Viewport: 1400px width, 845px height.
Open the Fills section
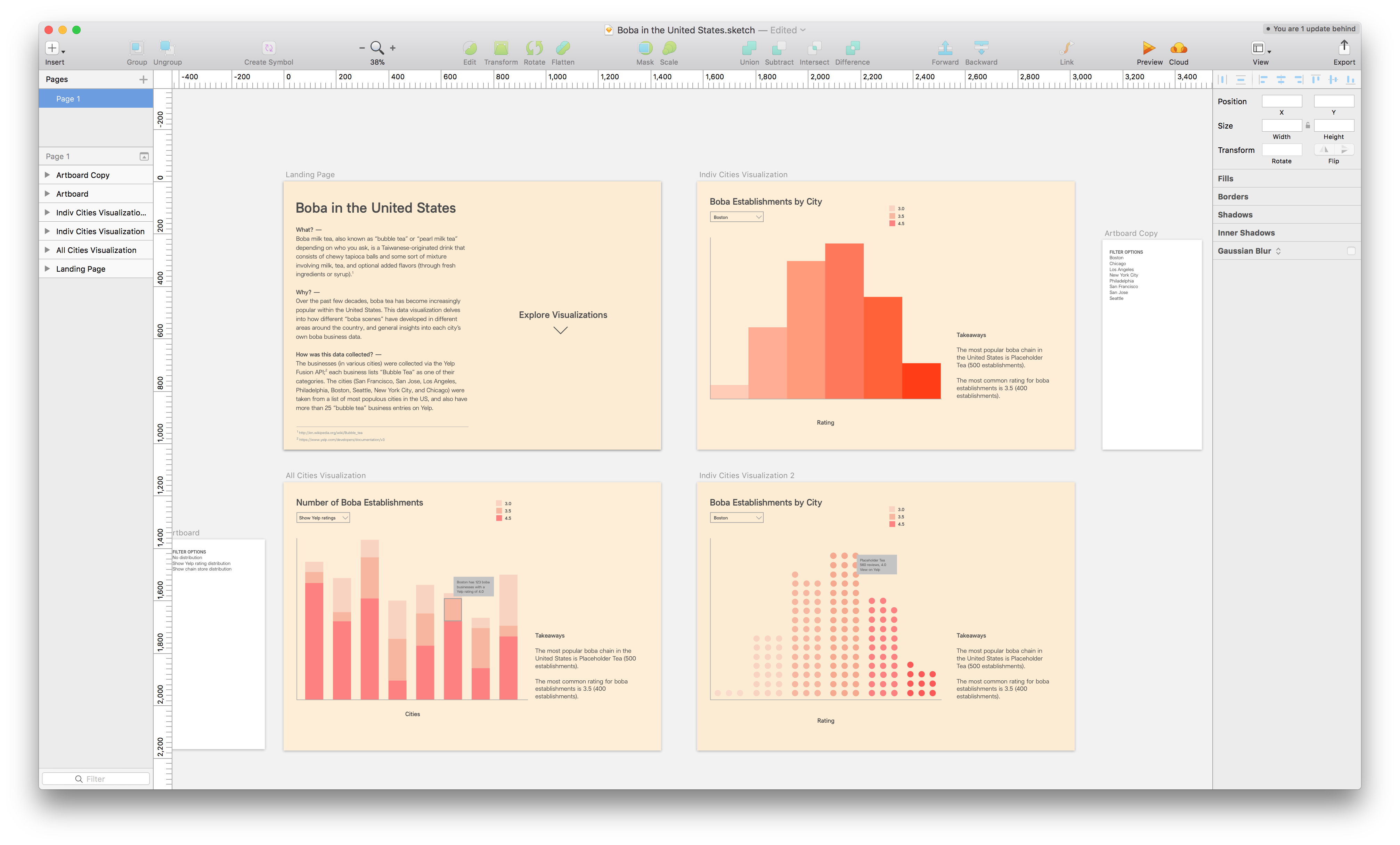point(1286,178)
